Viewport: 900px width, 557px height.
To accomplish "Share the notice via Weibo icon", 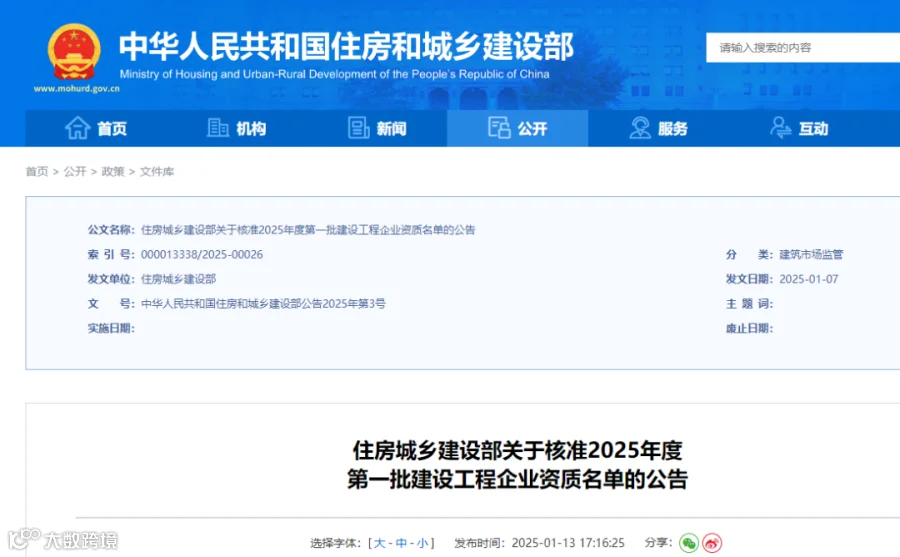I will tap(712, 543).
